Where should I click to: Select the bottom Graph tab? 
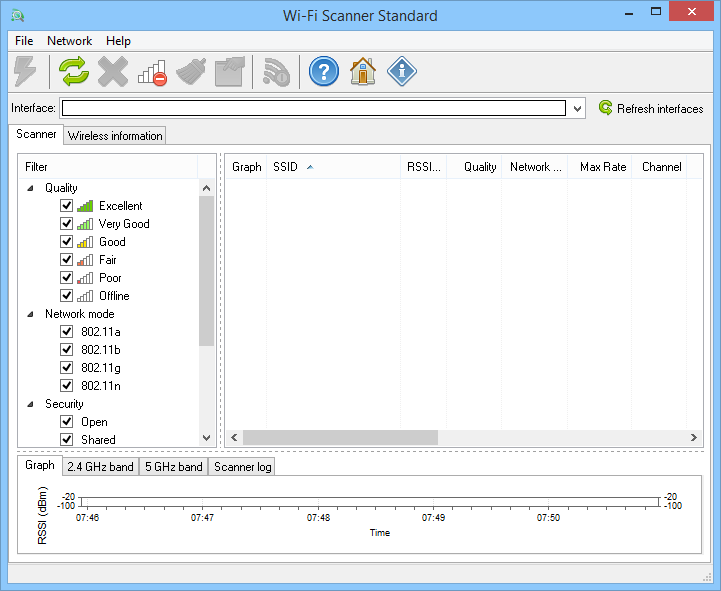[x=40, y=465]
